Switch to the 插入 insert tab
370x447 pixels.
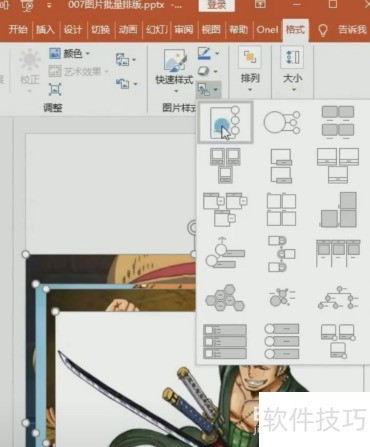tap(45, 29)
